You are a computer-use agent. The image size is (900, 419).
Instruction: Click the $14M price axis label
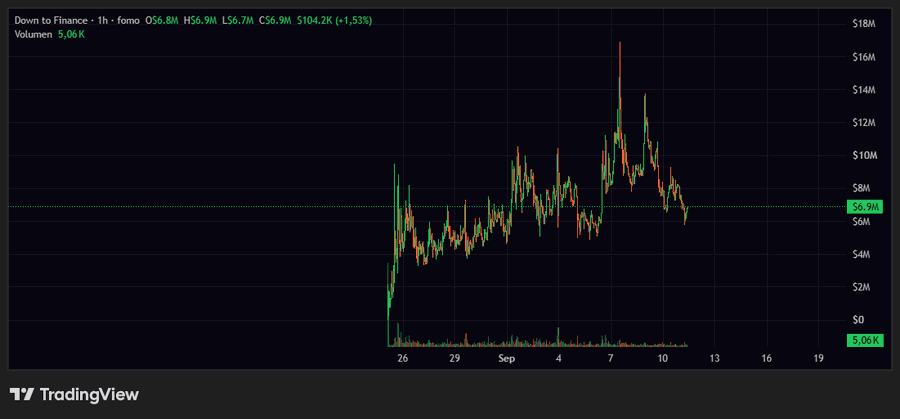click(x=864, y=90)
